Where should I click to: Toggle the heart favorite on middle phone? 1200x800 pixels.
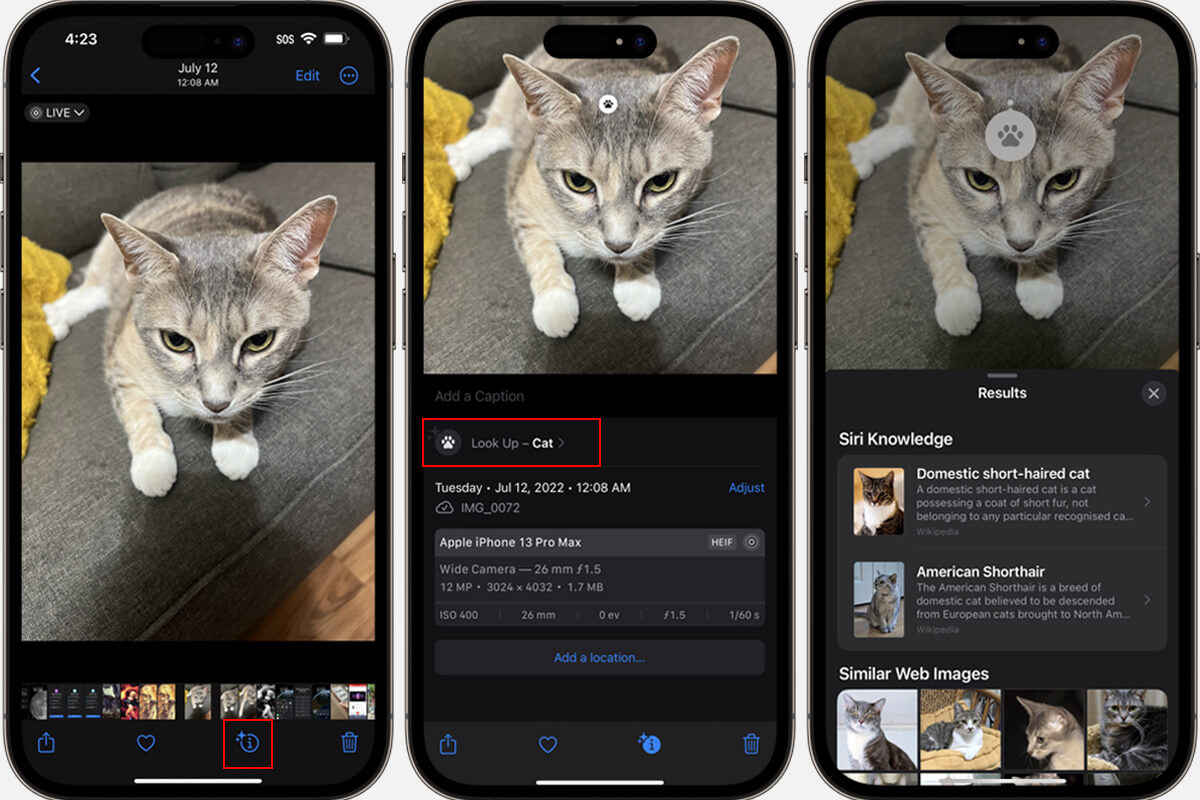[x=548, y=744]
